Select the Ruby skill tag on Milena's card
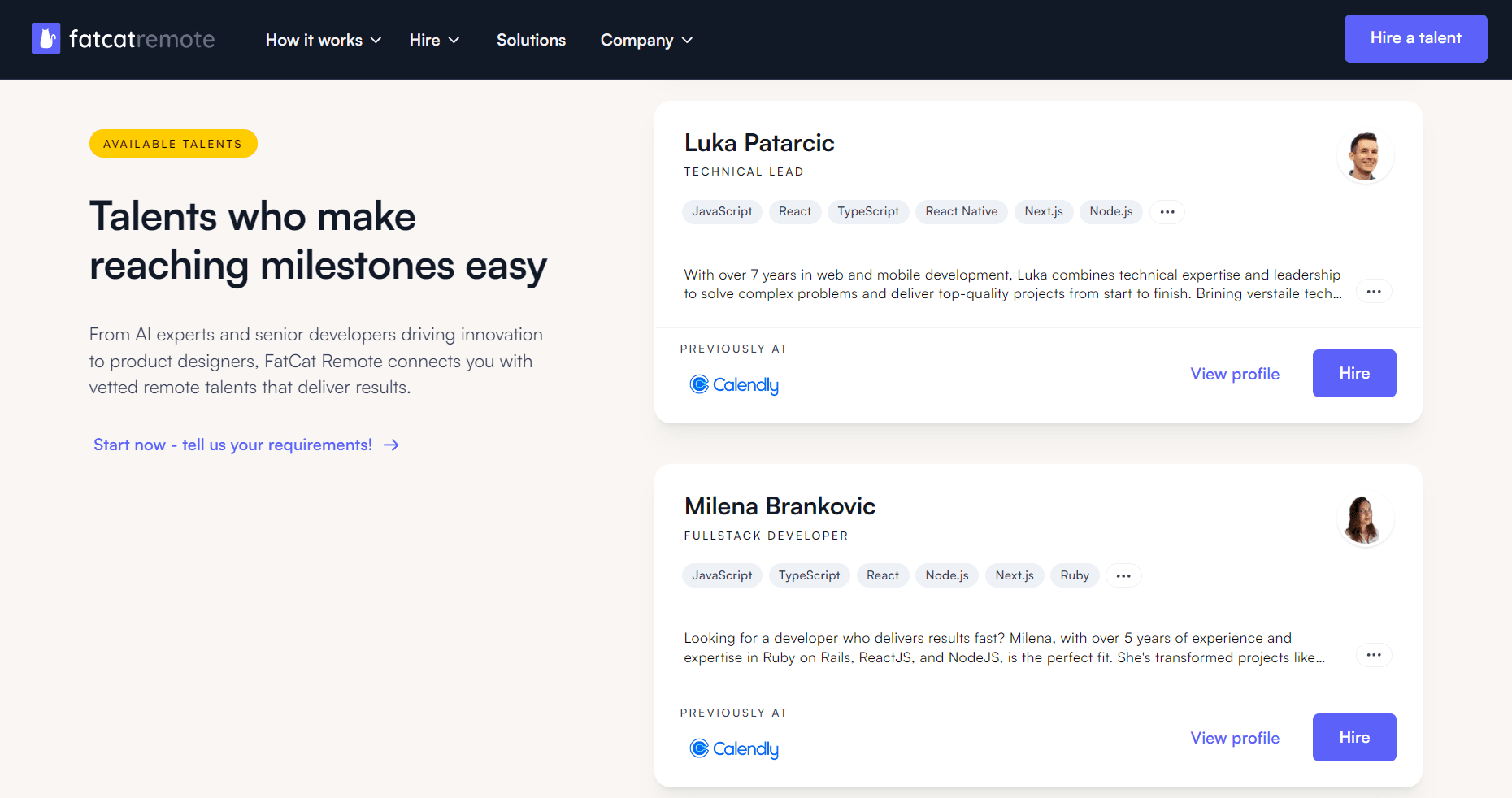This screenshot has width=1512, height=798. pos(1074,576)
